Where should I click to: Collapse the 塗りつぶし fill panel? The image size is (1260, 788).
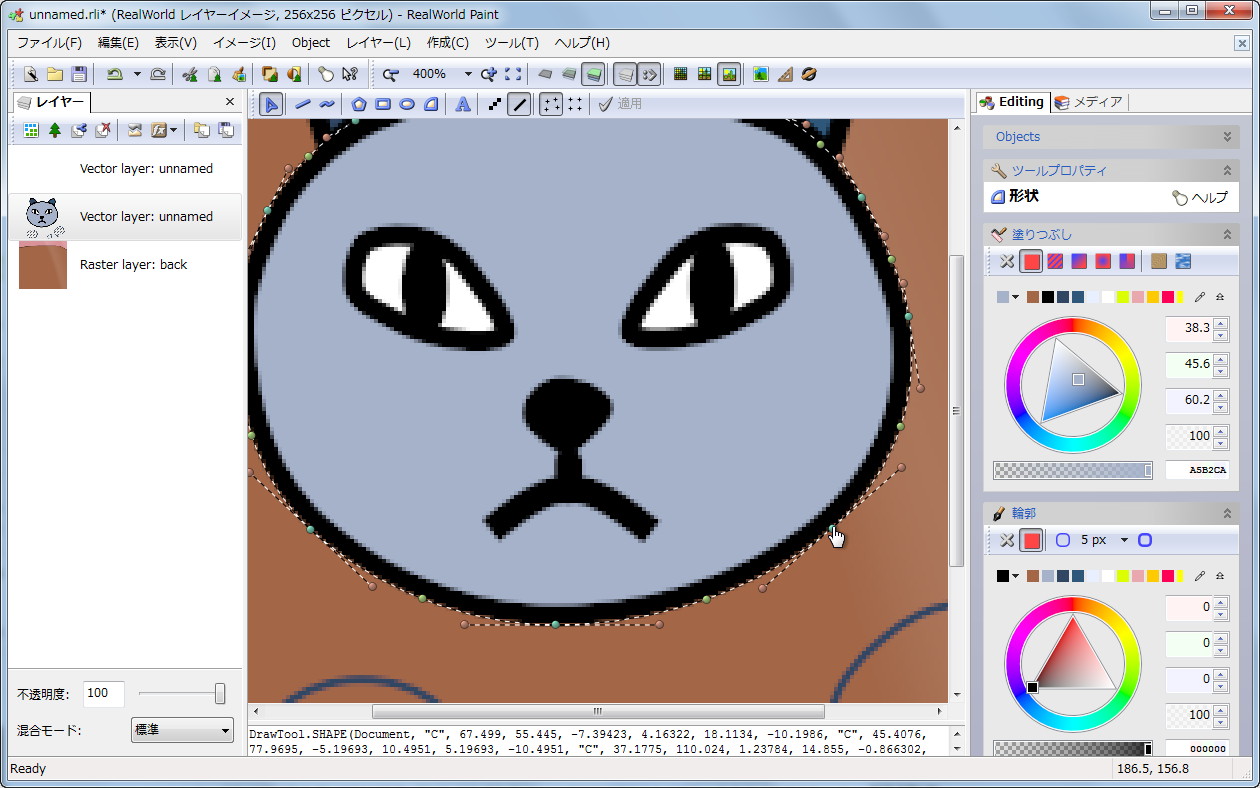(x=1228, y=235)
